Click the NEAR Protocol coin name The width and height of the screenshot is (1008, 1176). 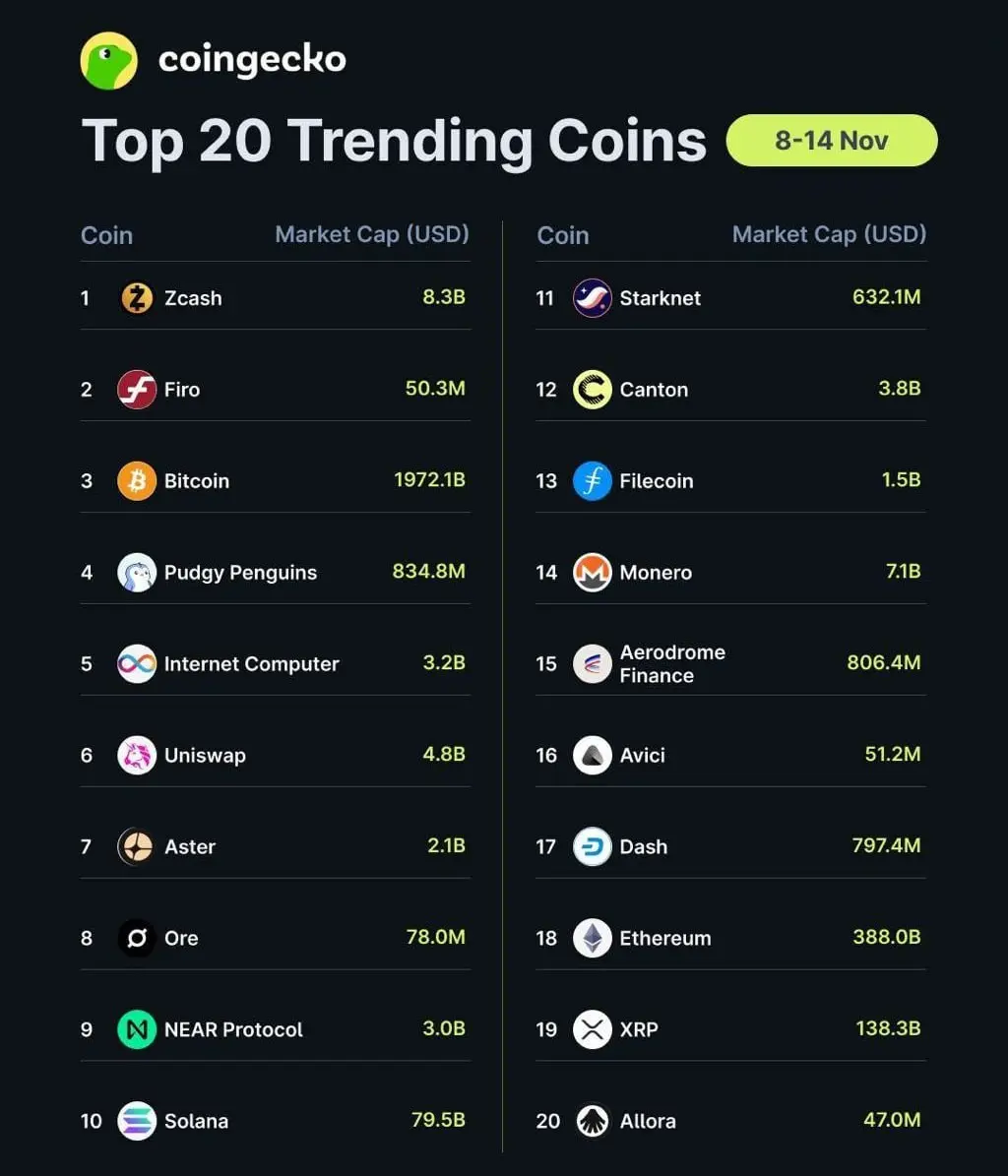pos(233,1029)
